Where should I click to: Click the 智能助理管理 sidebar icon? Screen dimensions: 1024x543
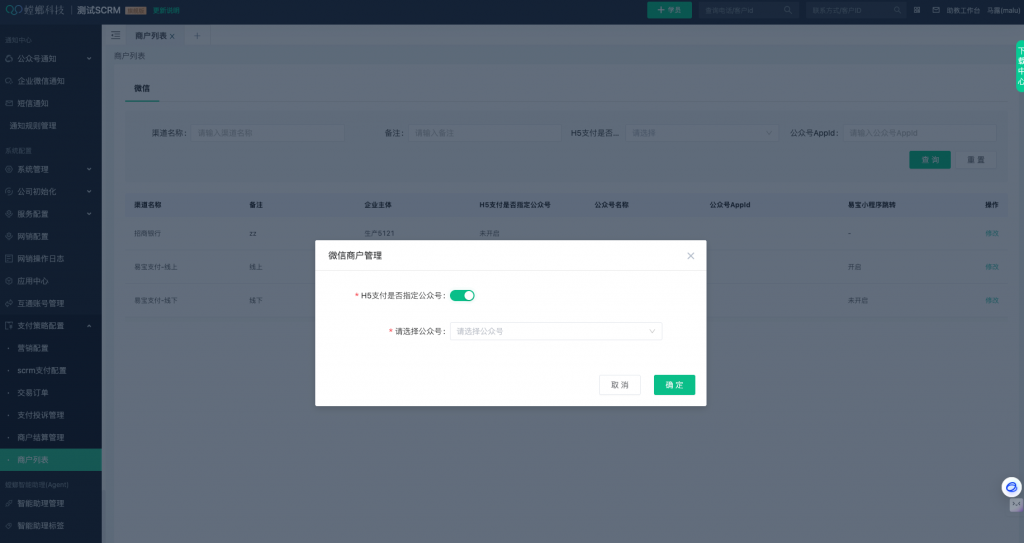pyautogui.click(x=9, y=503)
